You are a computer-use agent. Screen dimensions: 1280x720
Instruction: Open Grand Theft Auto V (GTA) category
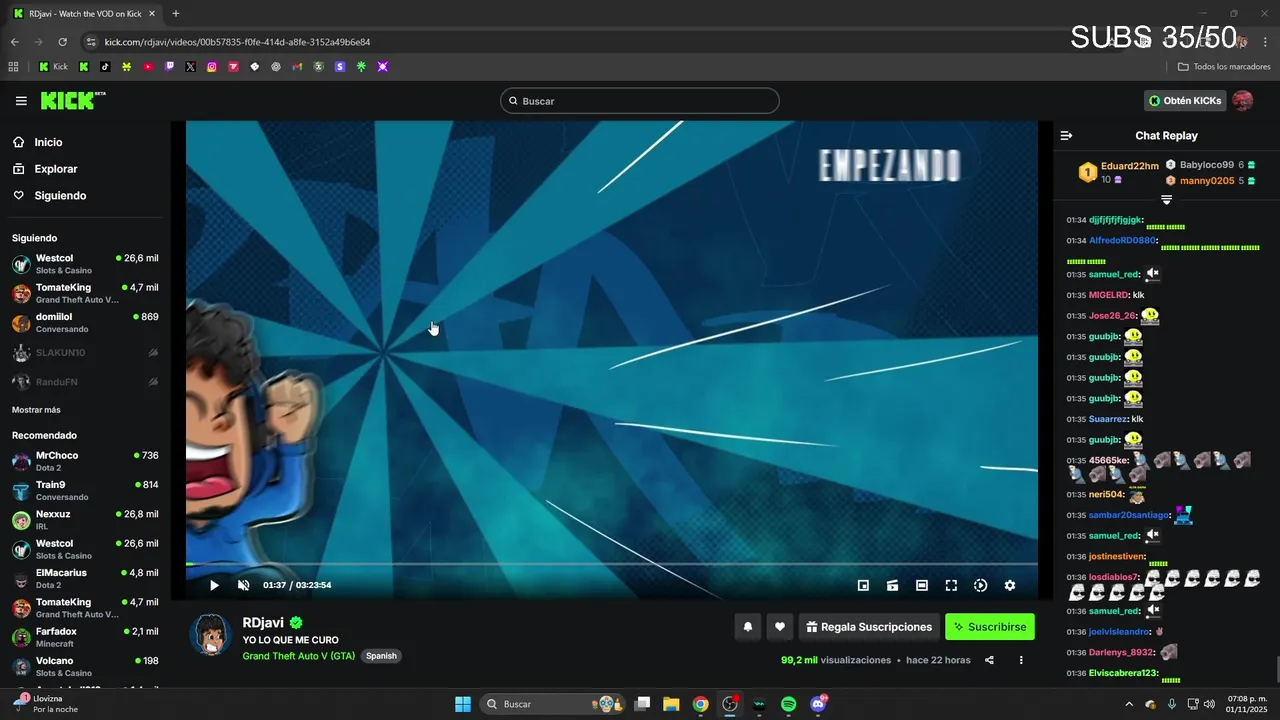click(298, 656)
